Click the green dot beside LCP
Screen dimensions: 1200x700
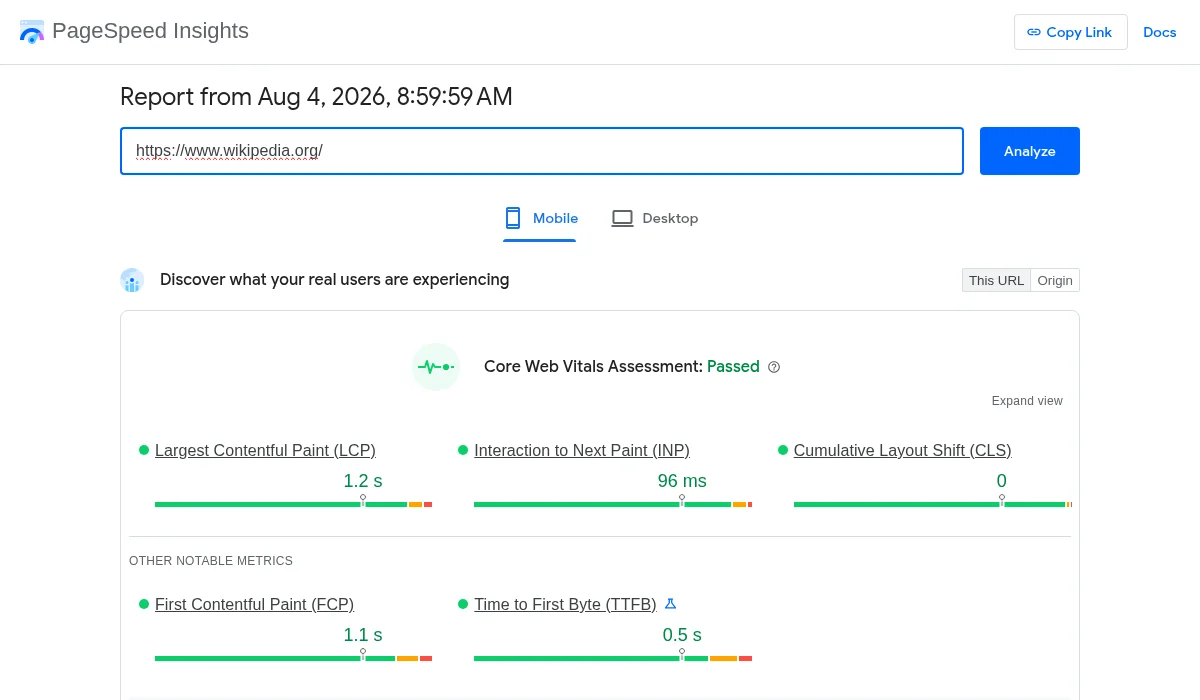click(x=144, y=450)
